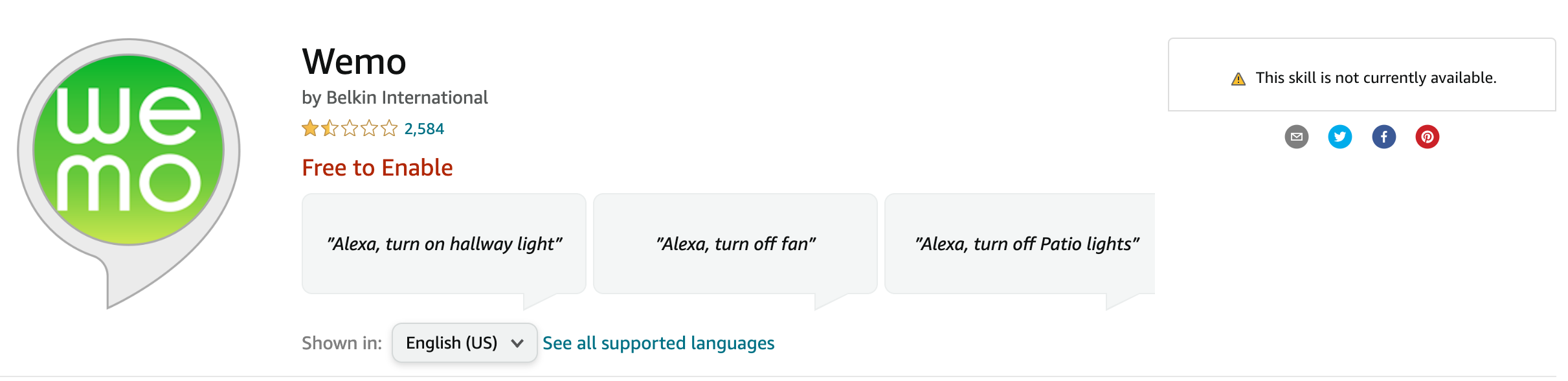
Task: Share Wemo skill on Facebook
Action: [x=1383, y=137]
